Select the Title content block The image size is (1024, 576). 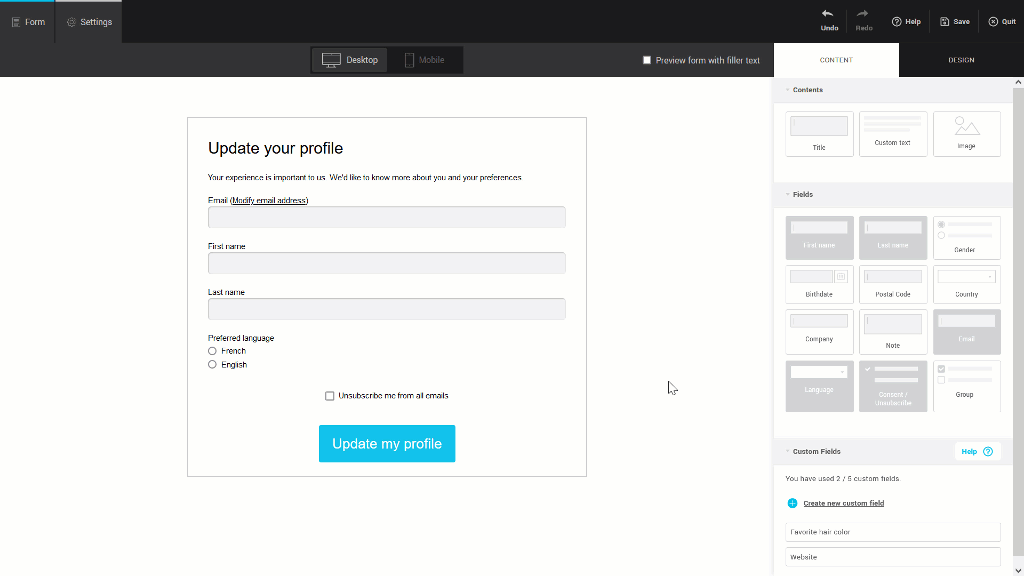[x=818, y=134]
